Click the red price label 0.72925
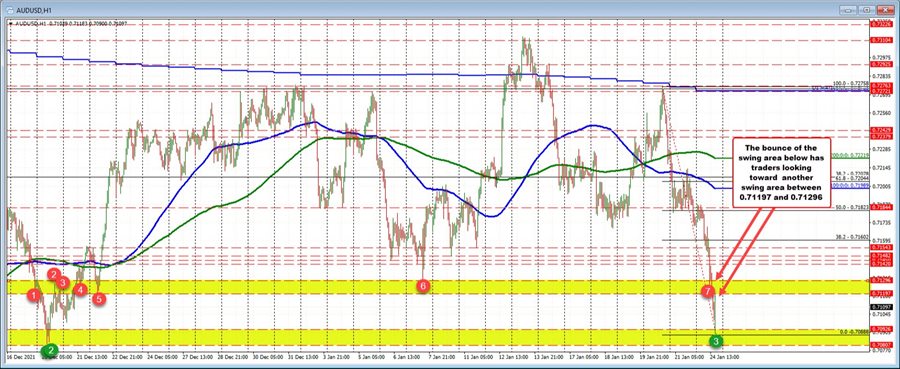Viewport: 900px width, 369px height. coord(881,64)
